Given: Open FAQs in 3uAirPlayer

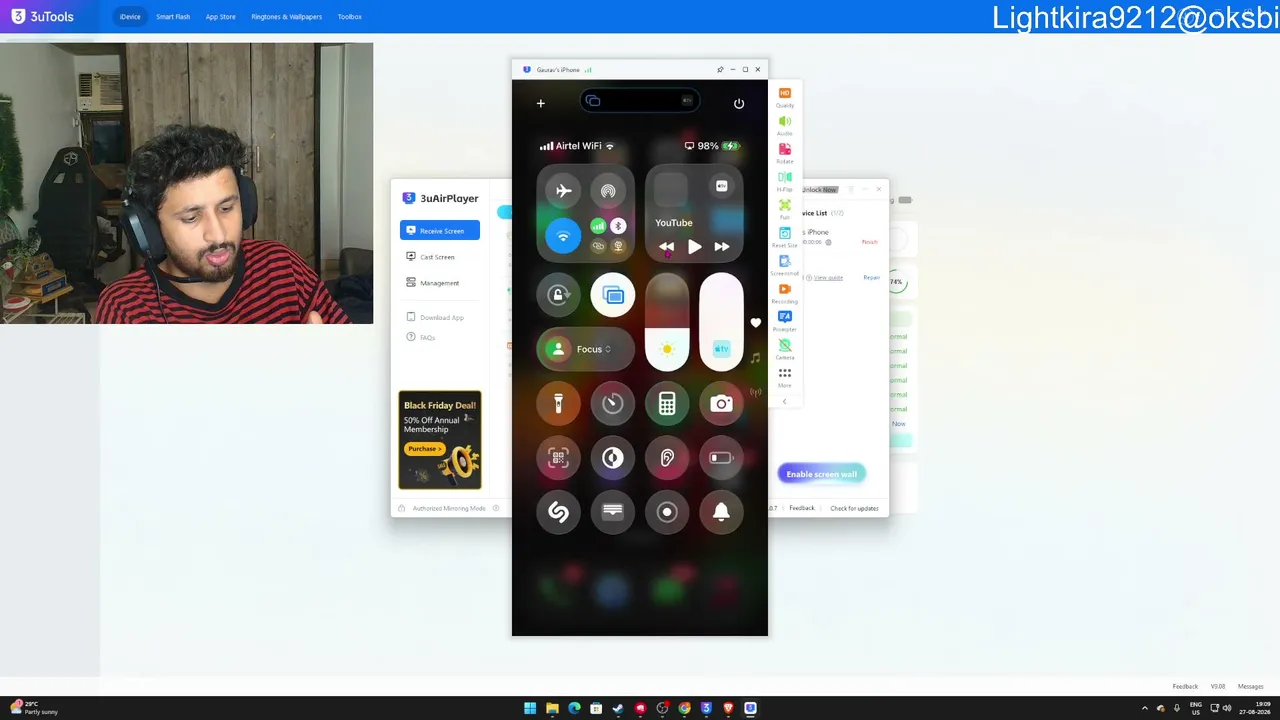Looking at the screenshot, I should [421, 338].
